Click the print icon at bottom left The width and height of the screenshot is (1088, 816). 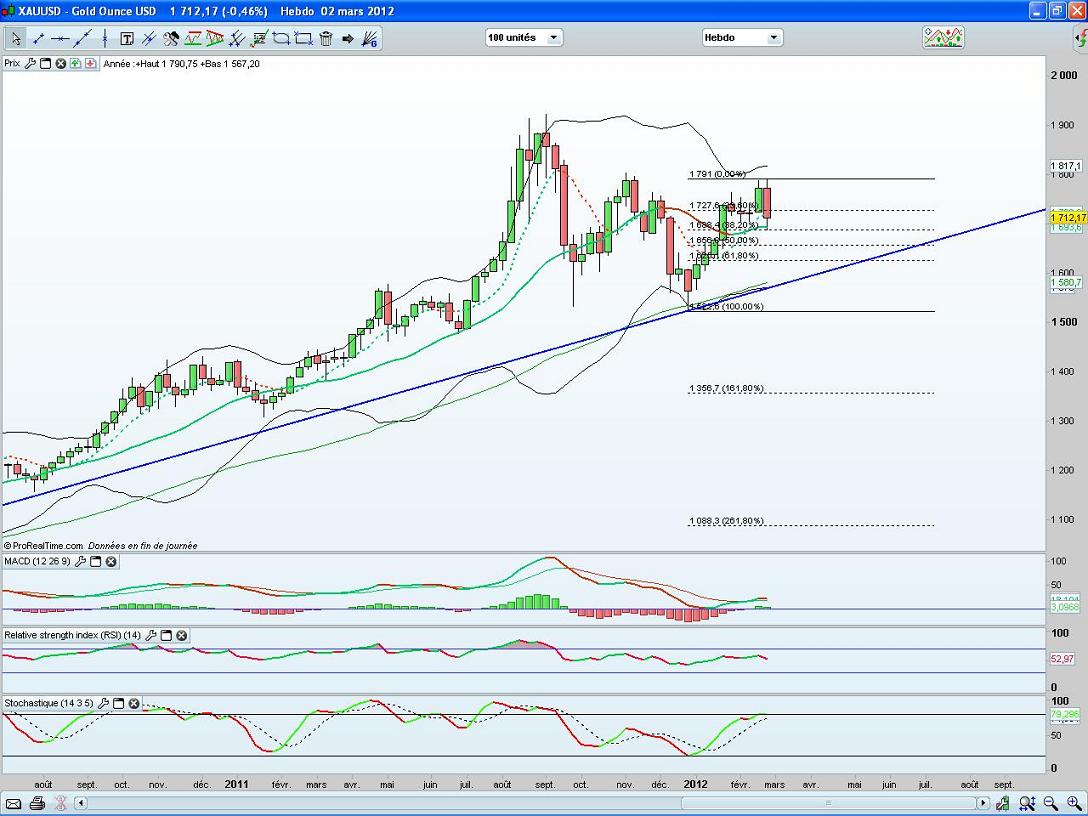coord(37,803)
